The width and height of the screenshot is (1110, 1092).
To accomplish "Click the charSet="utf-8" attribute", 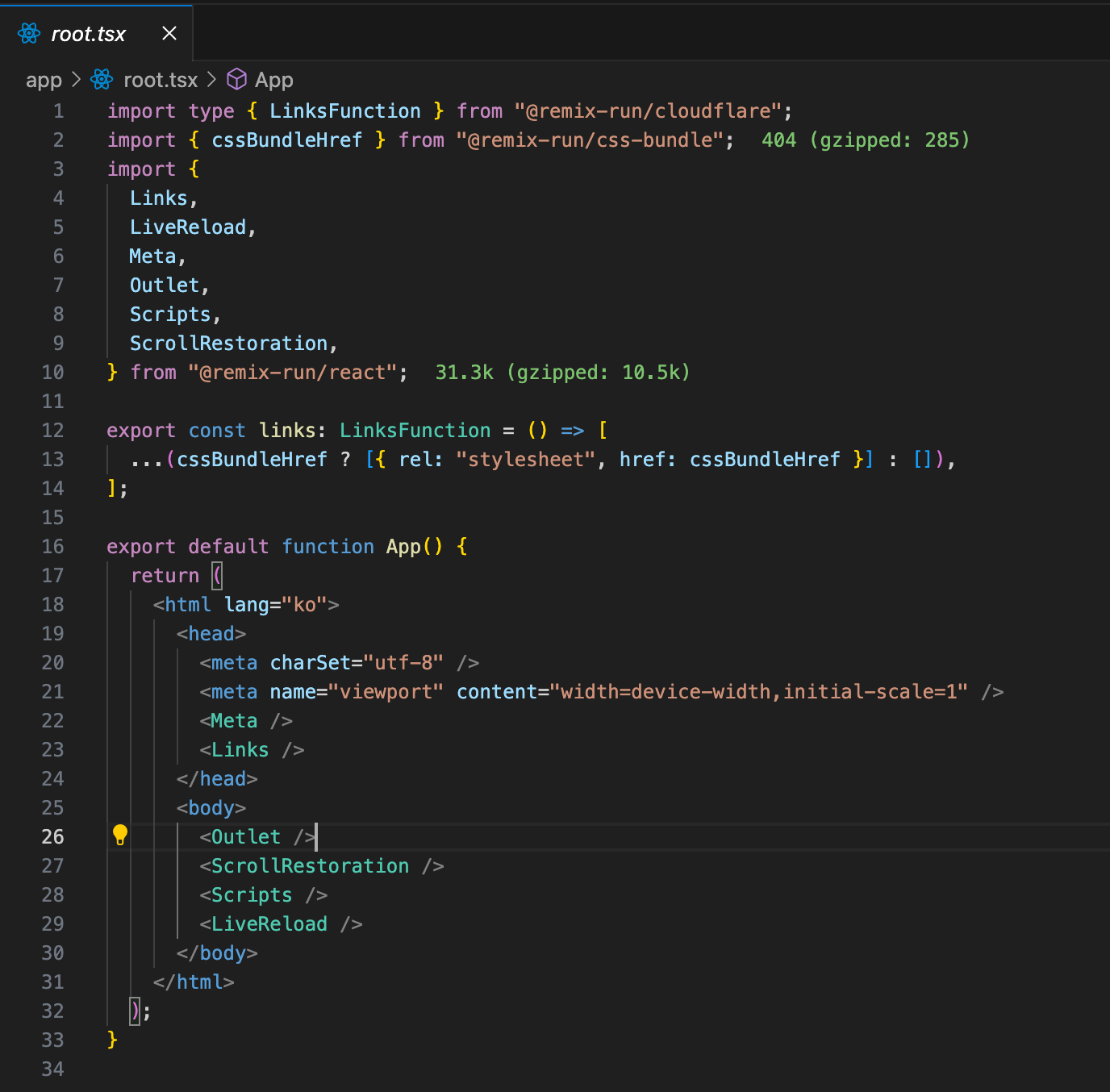I will [x=357, y=663].
